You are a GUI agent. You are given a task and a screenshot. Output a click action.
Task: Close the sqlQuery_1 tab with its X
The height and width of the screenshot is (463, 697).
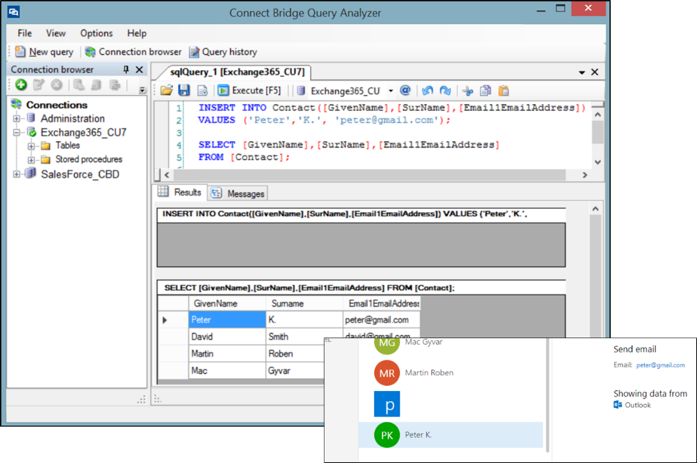coord(594,72)
